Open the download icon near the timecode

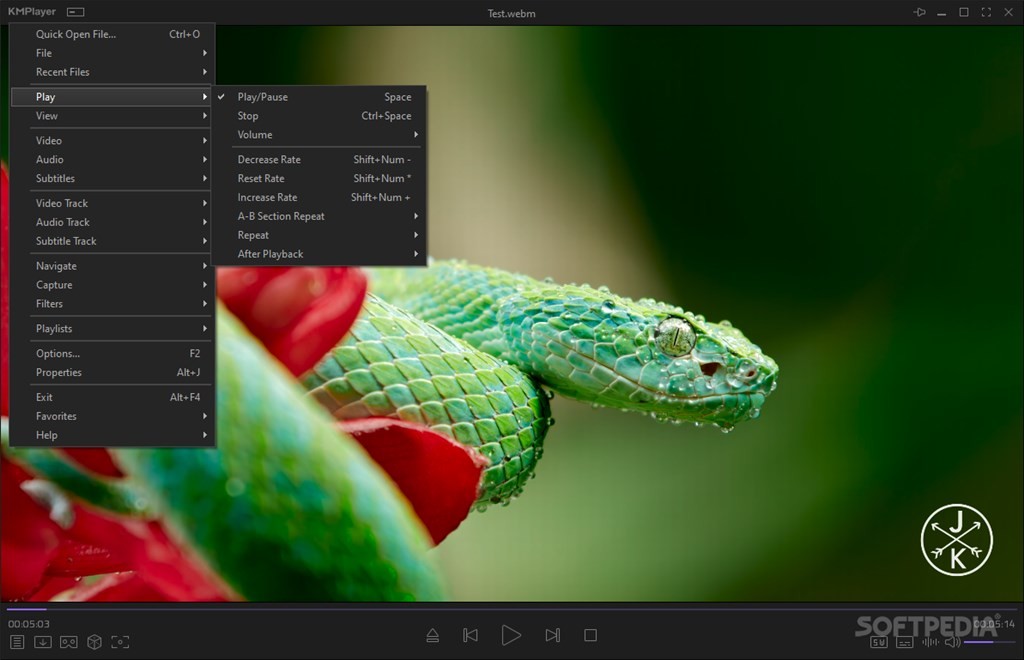pos(42,642)
